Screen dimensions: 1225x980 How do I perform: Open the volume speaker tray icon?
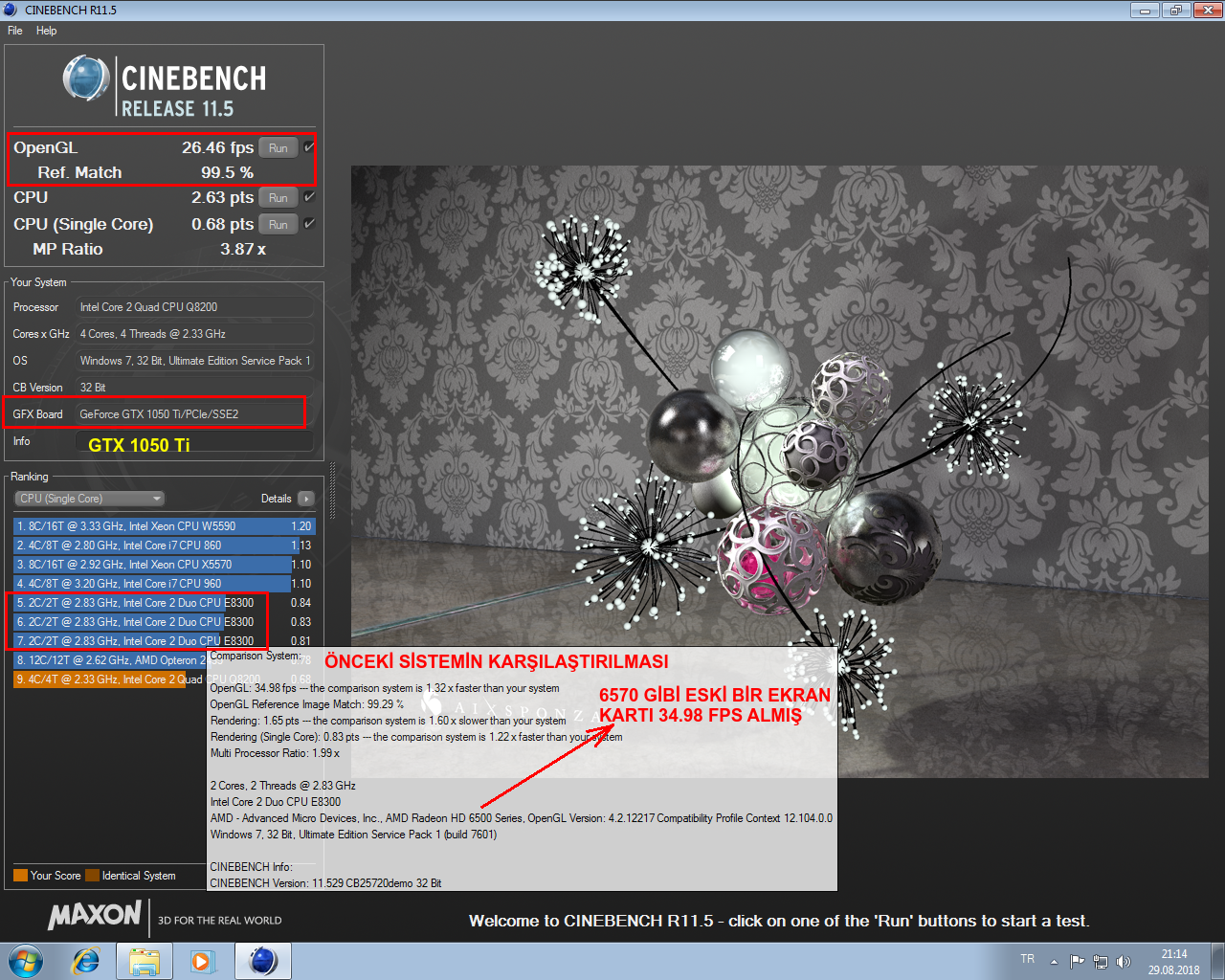tap(1124, 962)
